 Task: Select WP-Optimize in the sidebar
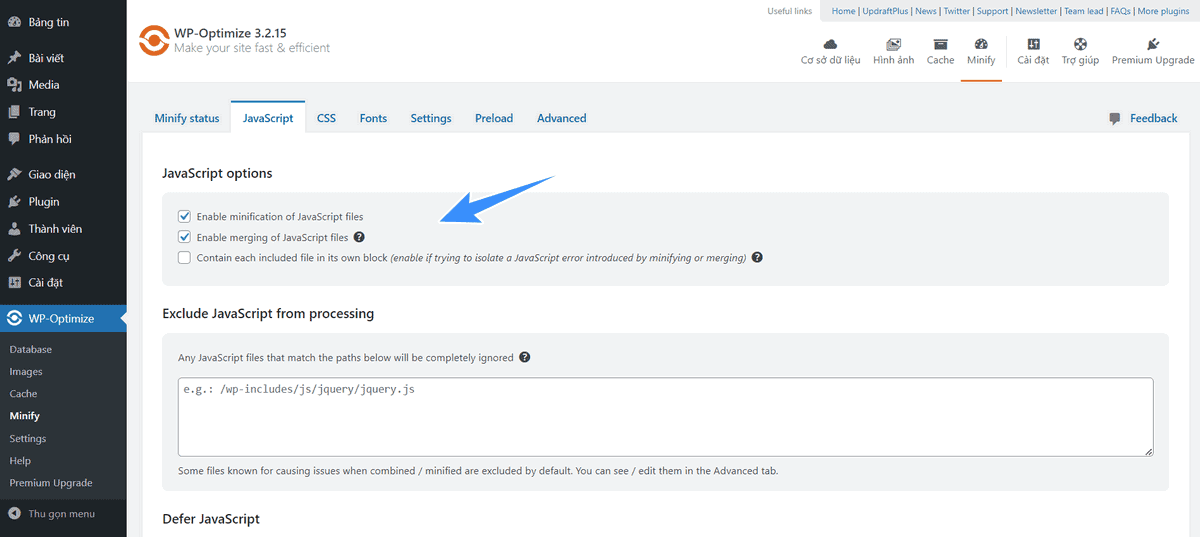[63, 319]
